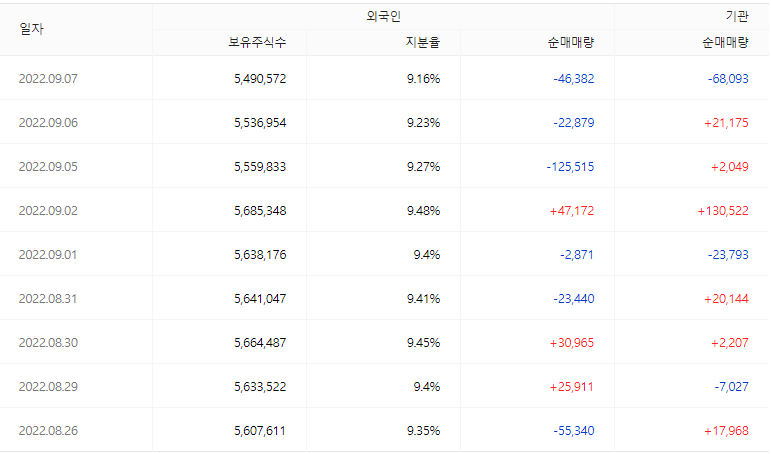Viewport: 771px width, 454px height.
Task: Click the 보유주식수 column header
Action: pyautogui.click(x=257, y=42)
